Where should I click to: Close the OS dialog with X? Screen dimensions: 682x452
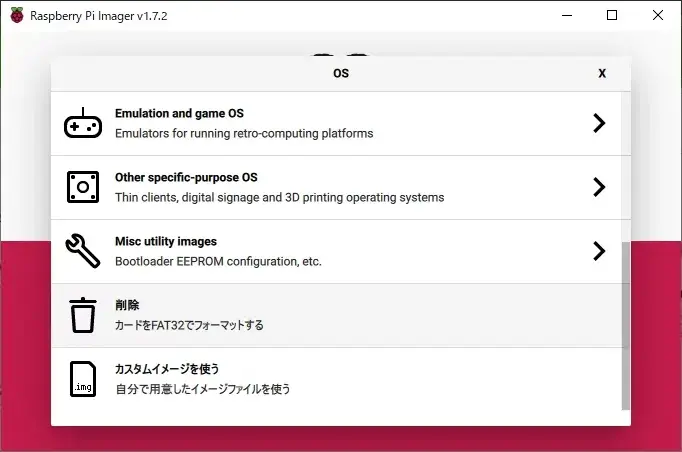[x=602, y=73]
